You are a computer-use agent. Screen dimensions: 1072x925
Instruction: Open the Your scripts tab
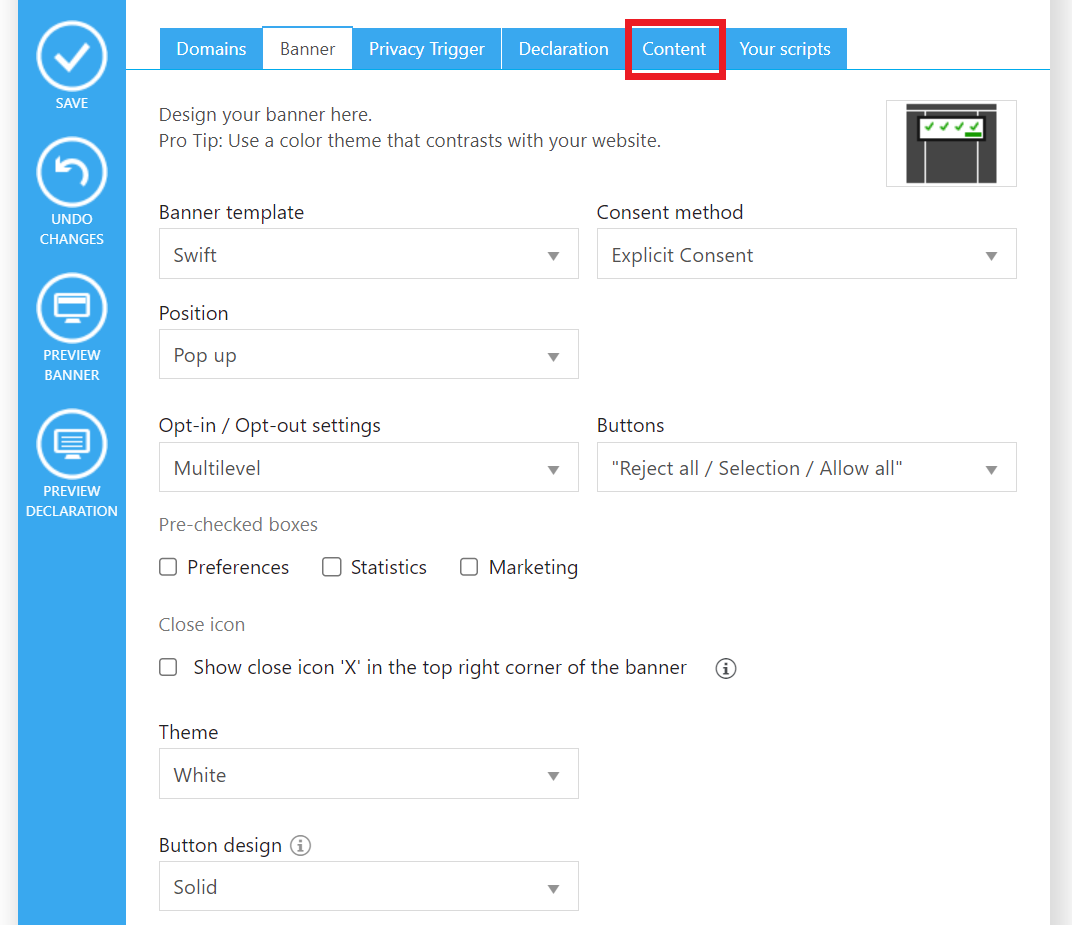785,49
